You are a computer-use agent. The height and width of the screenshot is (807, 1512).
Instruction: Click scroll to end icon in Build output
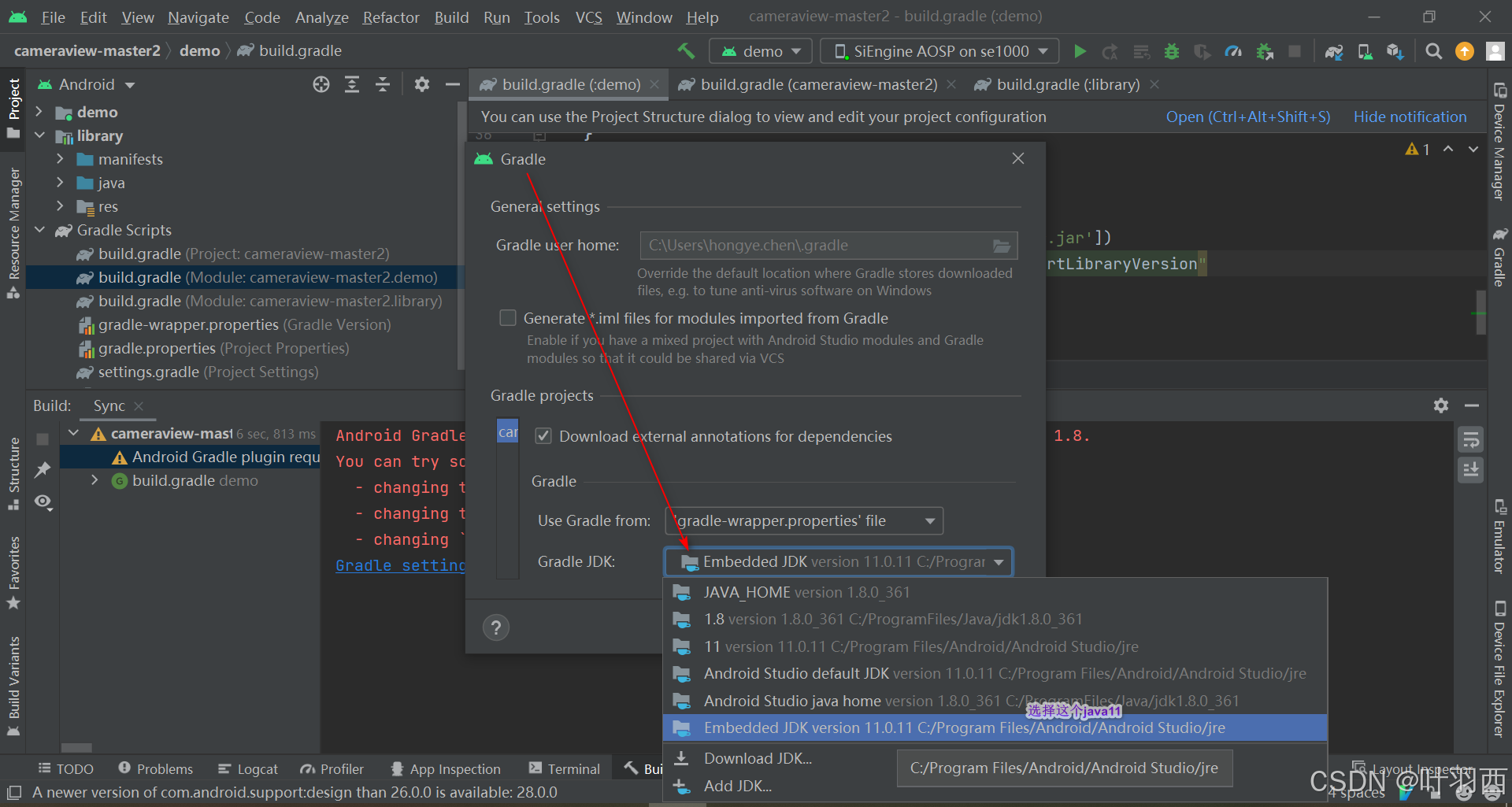[x=1470, y=470]
